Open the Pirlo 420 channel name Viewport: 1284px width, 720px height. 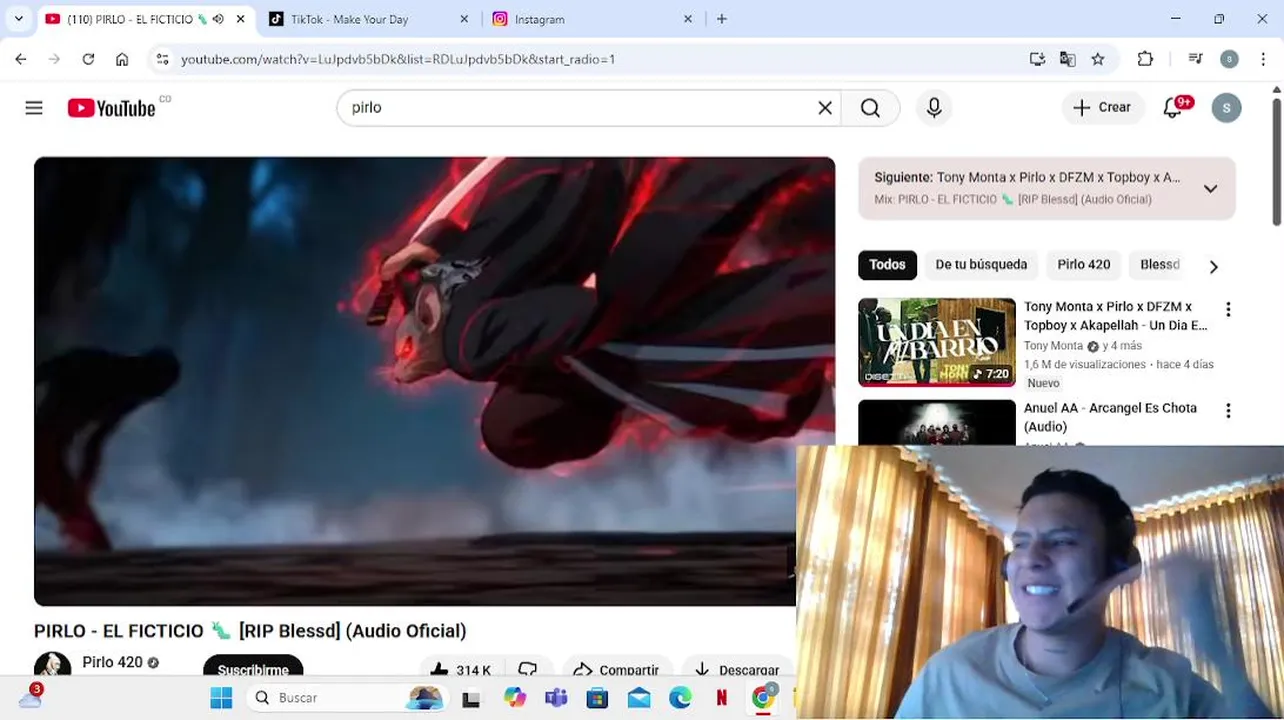click(x=112, y=662)
